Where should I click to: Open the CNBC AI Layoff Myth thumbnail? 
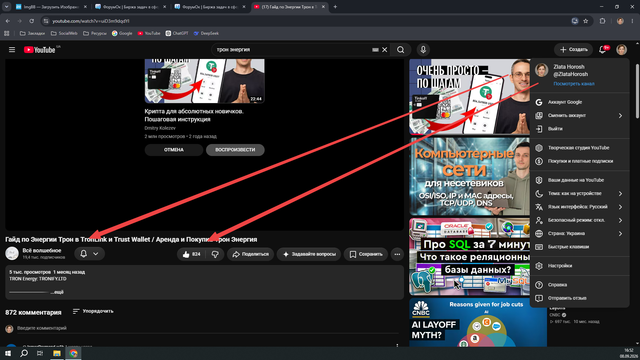pyautogui.click(x=478, y=322)
